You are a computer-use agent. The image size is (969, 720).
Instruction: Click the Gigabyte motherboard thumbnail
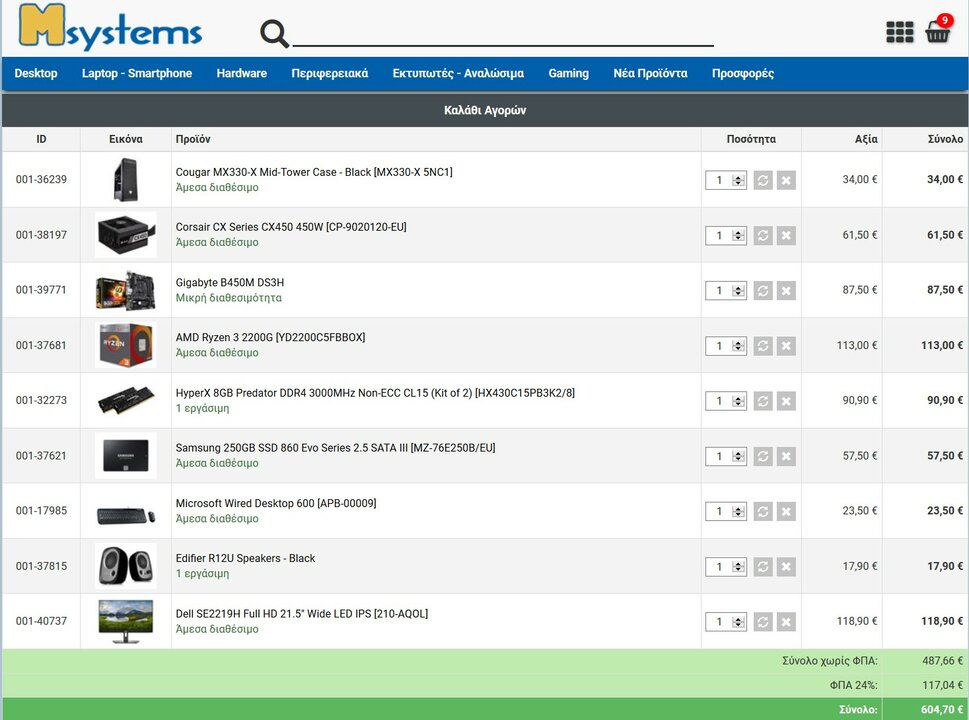click(x=125, y=290)
